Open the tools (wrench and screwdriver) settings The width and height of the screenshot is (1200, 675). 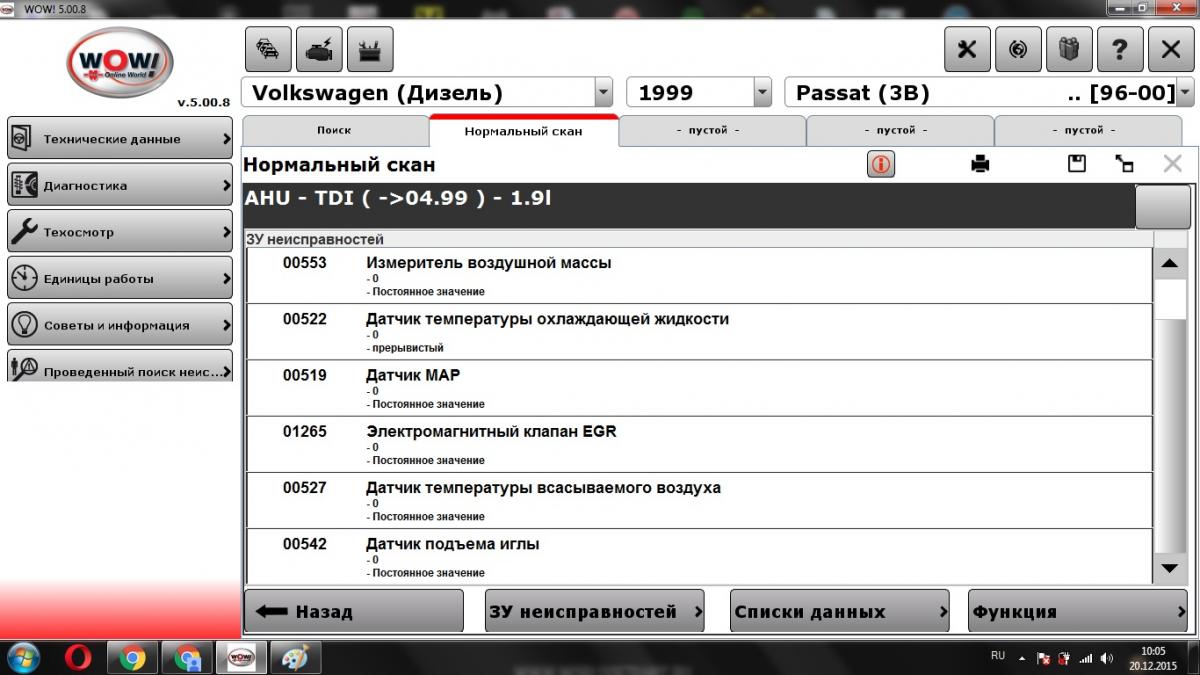[x=967, y=49]
